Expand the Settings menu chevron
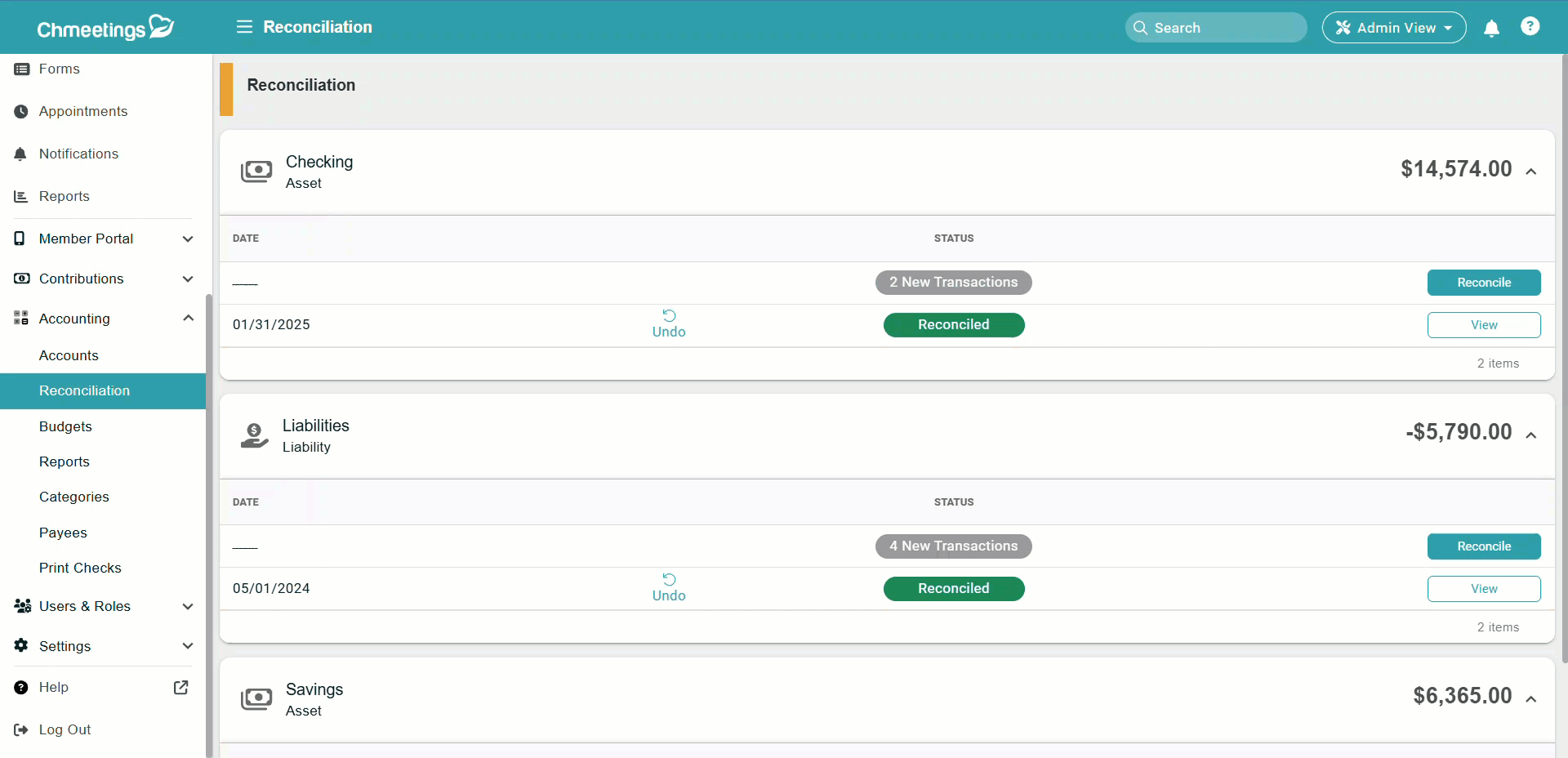The image size is (1568, 758). [188, 645]
